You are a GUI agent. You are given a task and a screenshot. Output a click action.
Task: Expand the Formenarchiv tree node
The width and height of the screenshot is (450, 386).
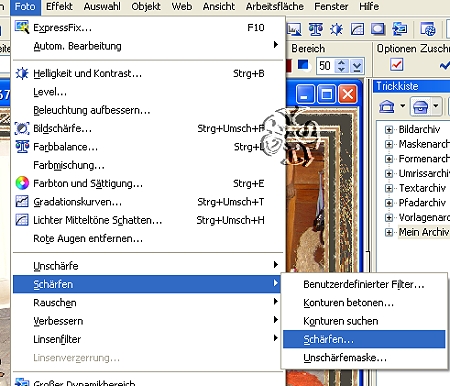pyautogui.click(x=389, y=159)
